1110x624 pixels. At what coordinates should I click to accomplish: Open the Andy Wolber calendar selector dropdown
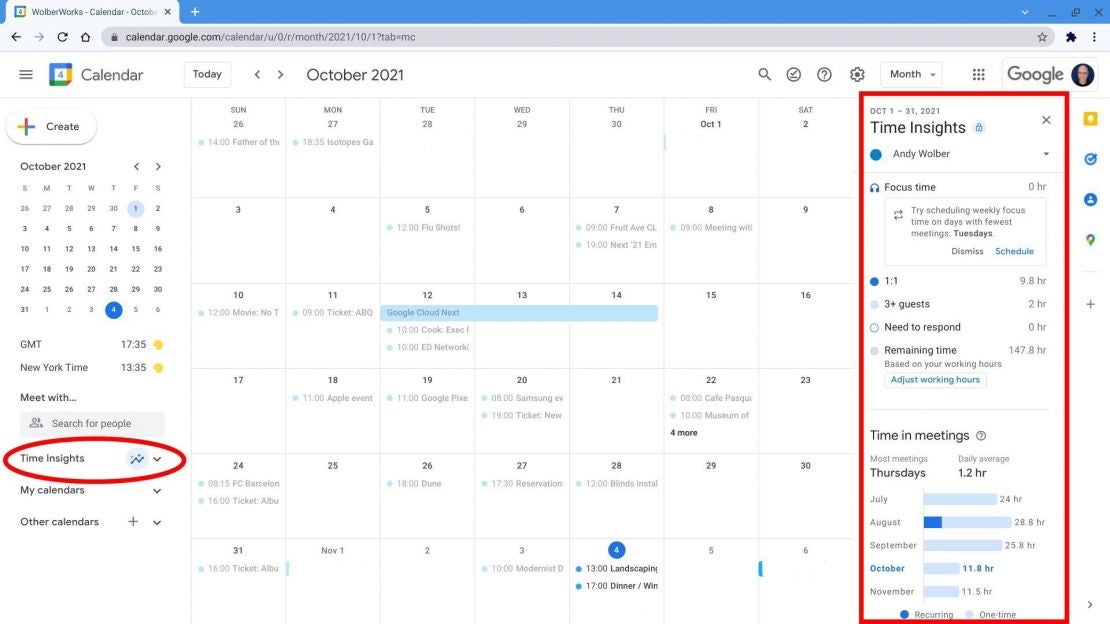(1046, 154)
